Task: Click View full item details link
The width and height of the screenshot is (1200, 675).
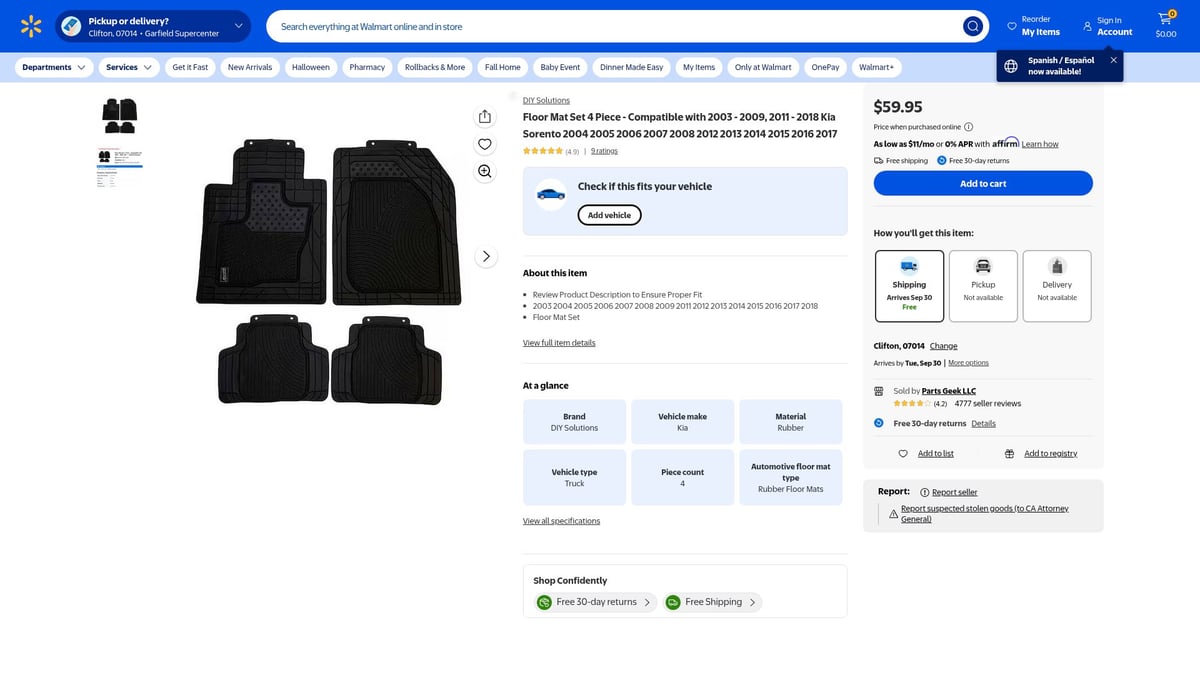Action: [x=559, y=343]
